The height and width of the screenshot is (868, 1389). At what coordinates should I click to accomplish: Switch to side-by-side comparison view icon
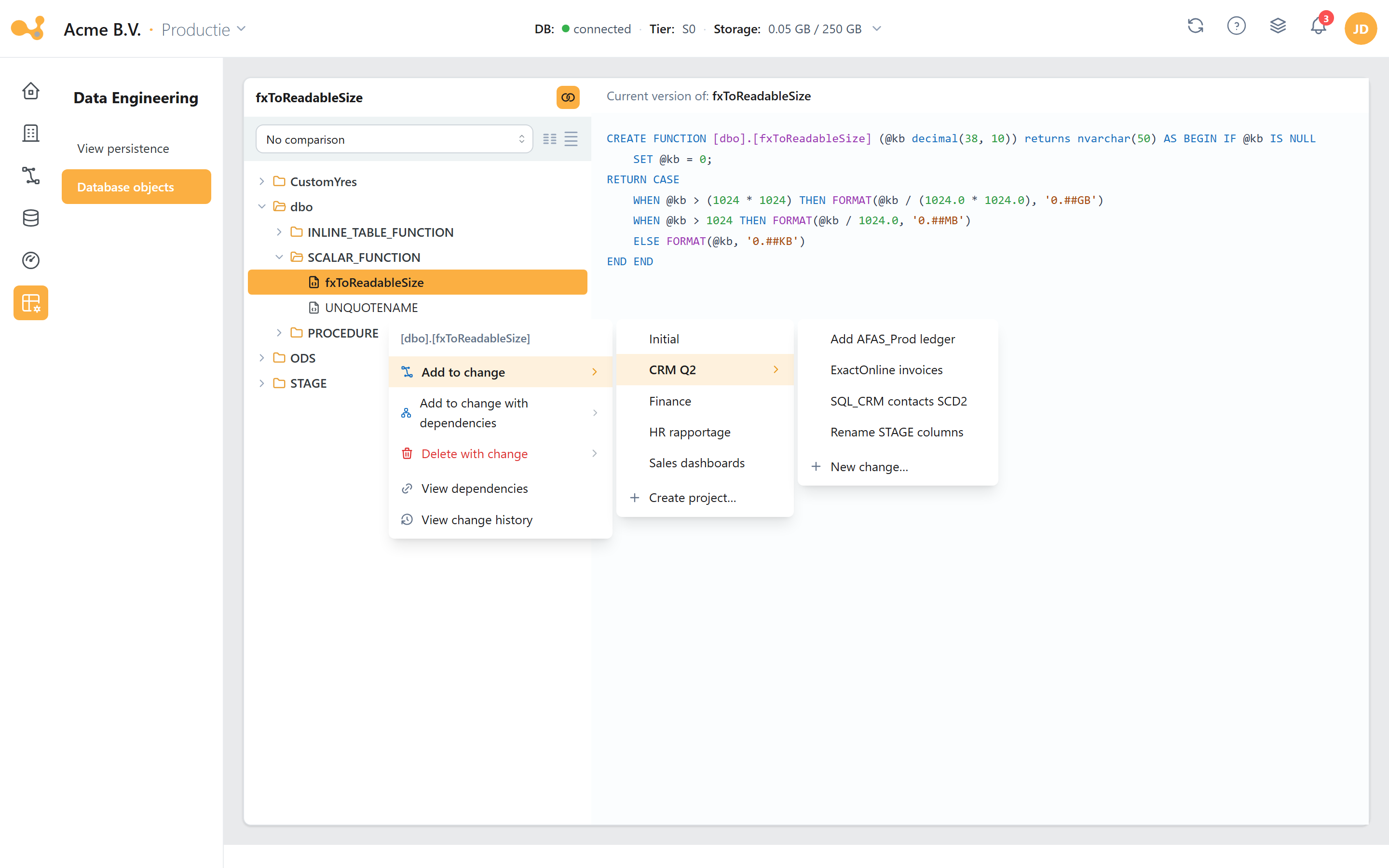[x=549, y=139]
